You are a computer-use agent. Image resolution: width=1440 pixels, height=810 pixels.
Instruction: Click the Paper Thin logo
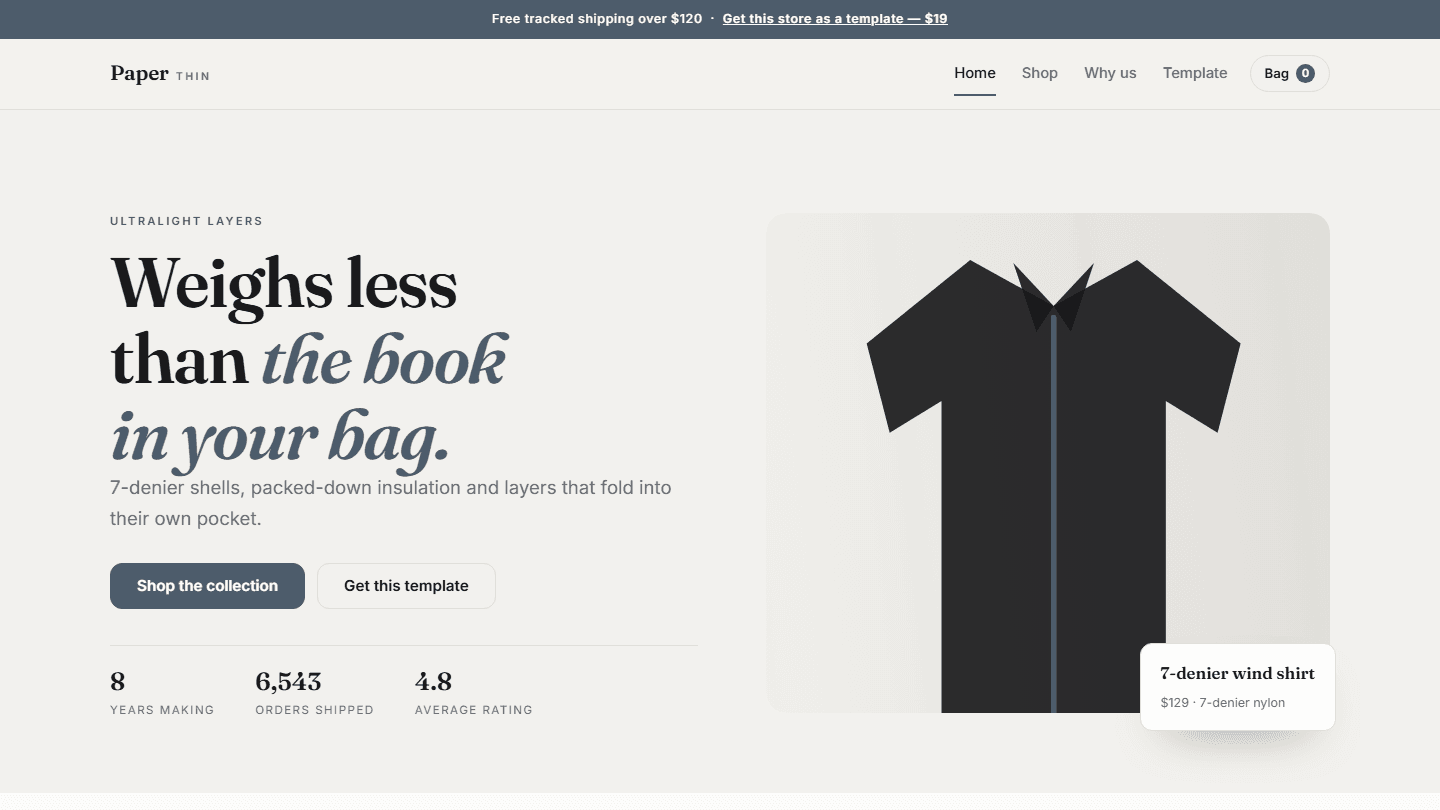tap(160, 73)
